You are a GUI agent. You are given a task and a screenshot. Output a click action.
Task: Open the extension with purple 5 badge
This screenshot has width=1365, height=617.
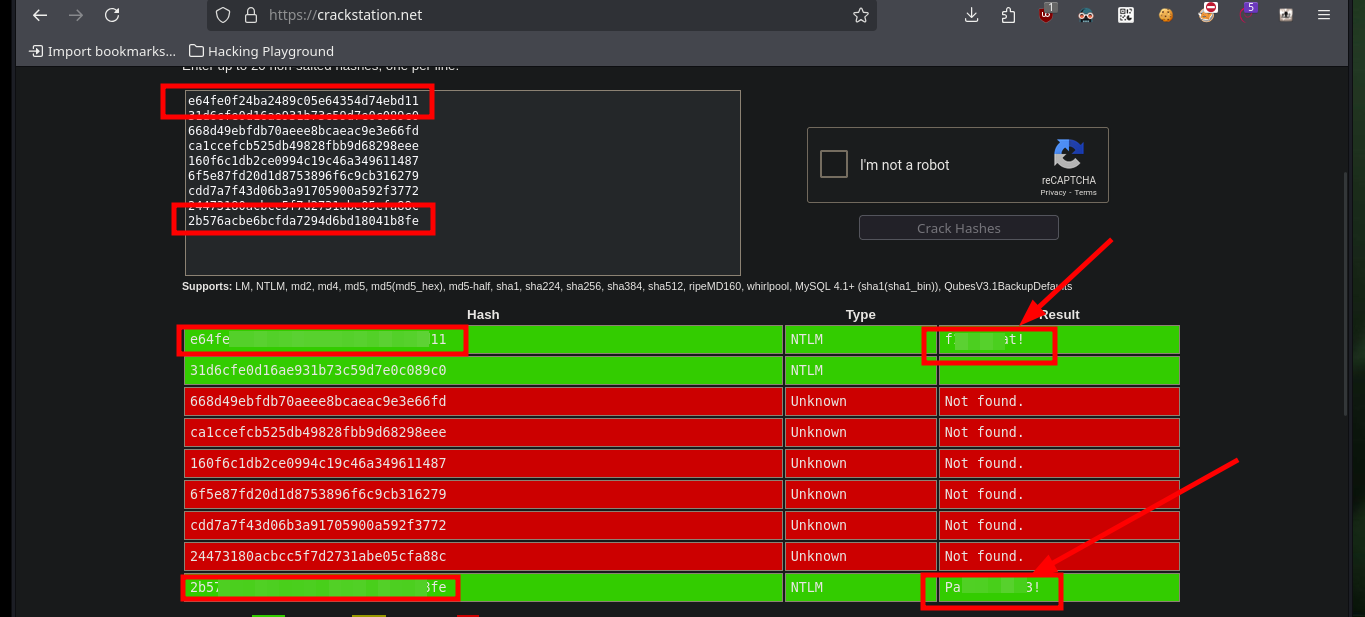(1247, 13)
